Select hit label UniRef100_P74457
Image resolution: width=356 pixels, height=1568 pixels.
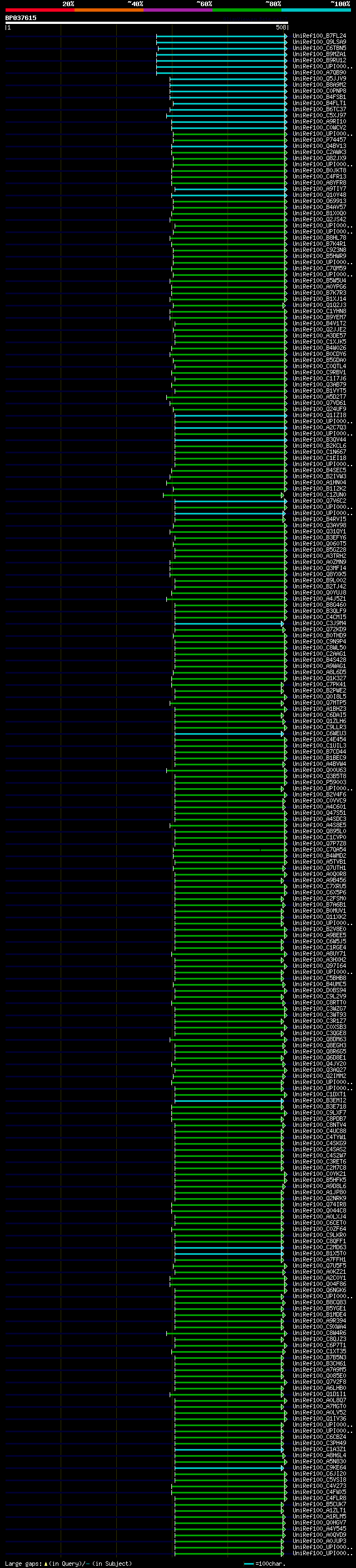(319, 140)
